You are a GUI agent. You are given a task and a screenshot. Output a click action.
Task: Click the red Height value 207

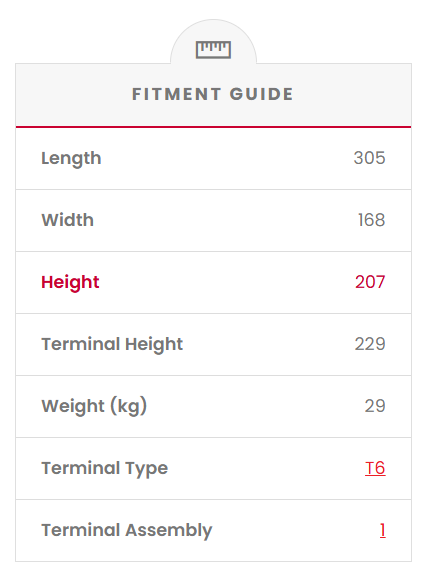click(370, 282)
